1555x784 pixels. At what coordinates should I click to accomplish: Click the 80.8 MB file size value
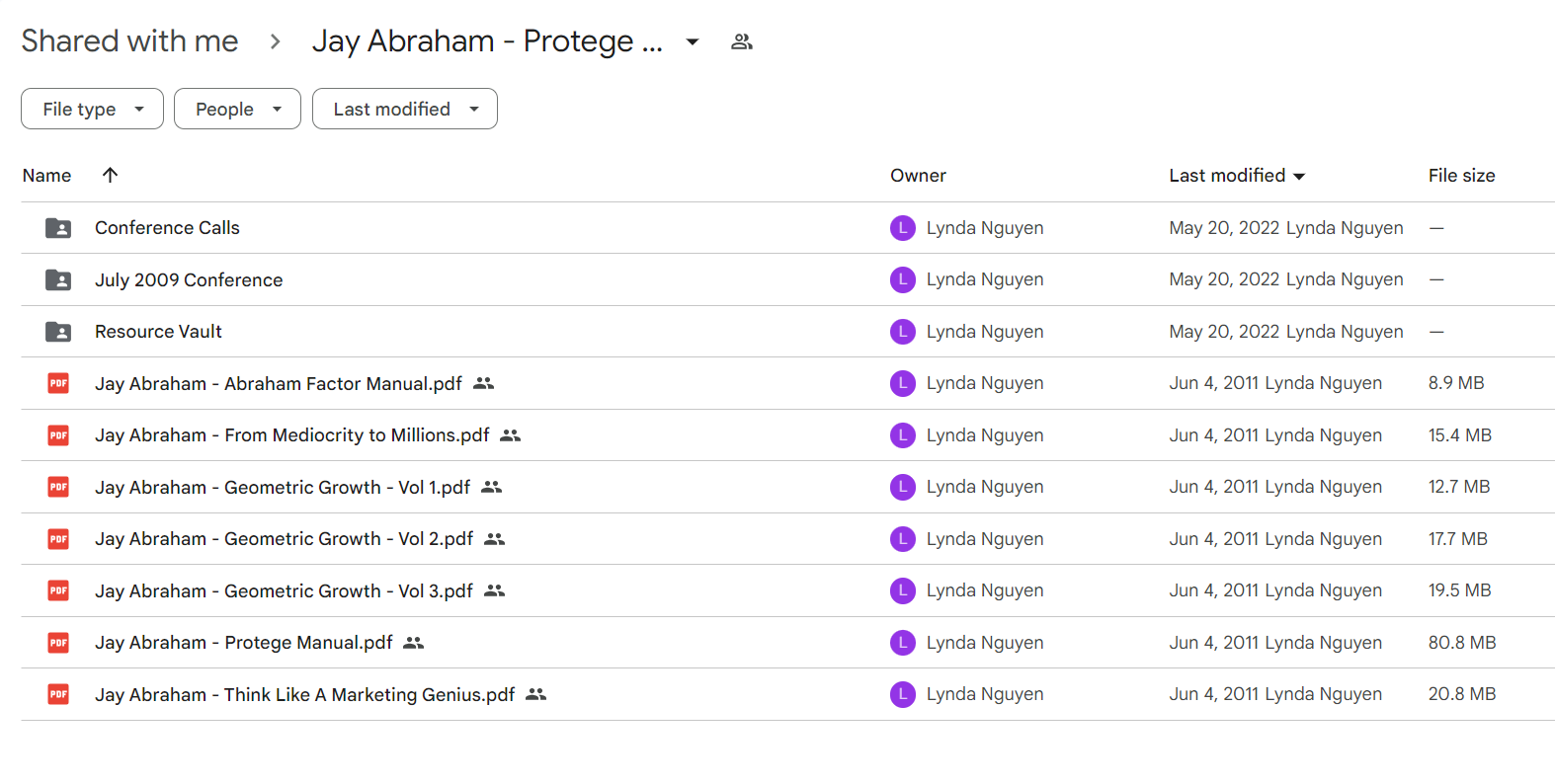point(1462,643)
